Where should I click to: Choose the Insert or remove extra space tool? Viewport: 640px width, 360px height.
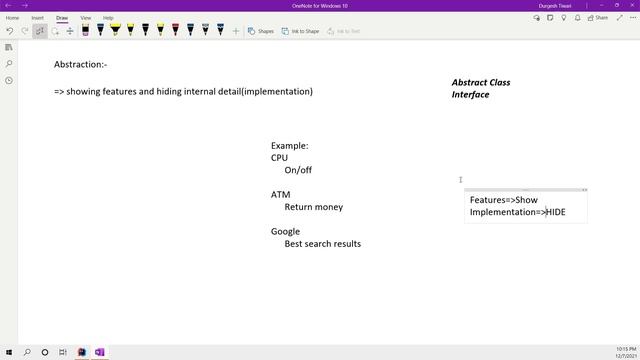point(70,31)
